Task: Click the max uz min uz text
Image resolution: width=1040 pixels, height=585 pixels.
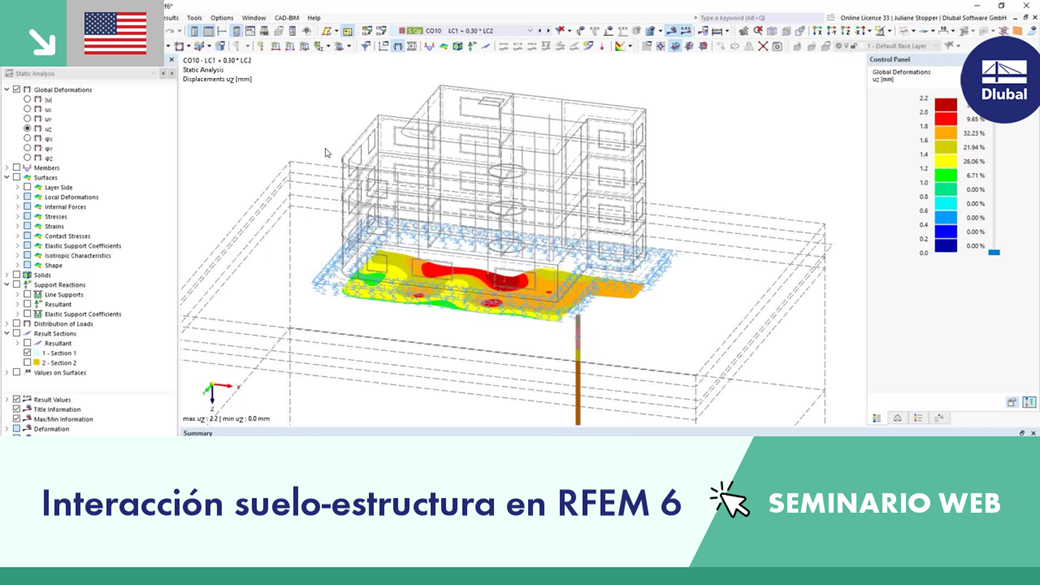Action: 226,419
